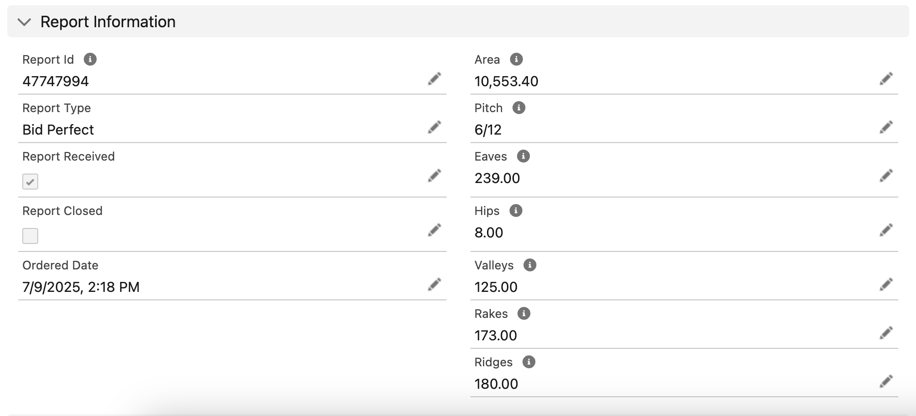
Task: Edit the Ordered Date pencil icon
Action: pyautogui.click(x=434, y=285)
